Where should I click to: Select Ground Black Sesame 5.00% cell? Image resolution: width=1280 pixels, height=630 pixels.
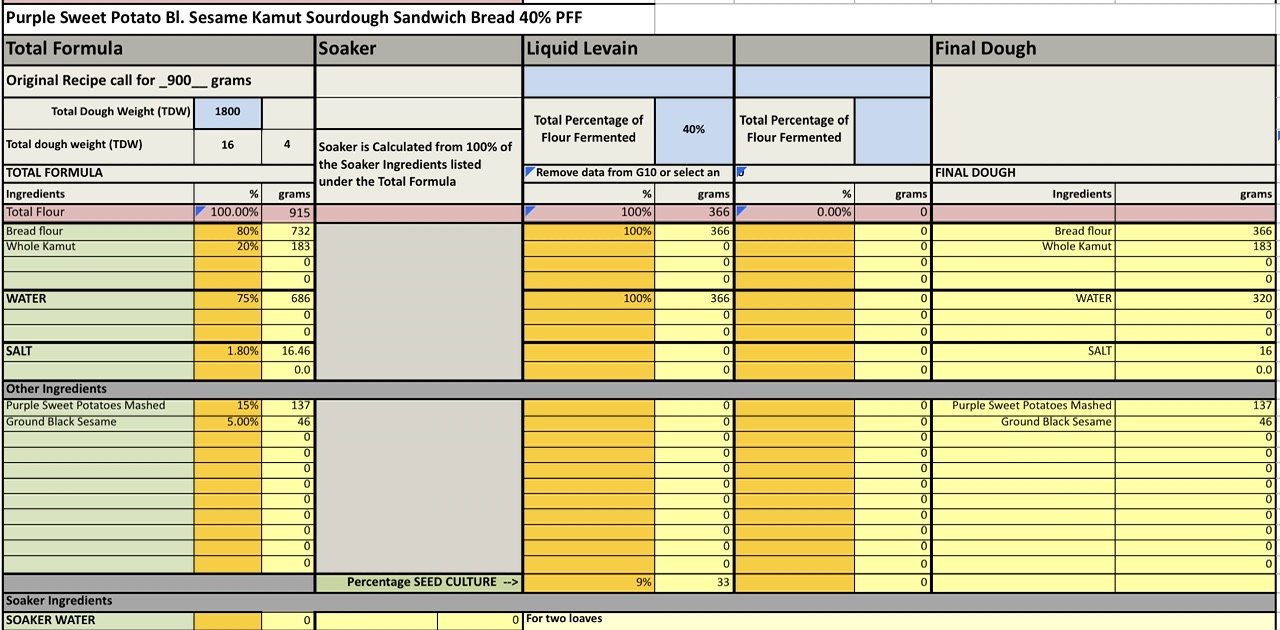click(x=228, y=421)
